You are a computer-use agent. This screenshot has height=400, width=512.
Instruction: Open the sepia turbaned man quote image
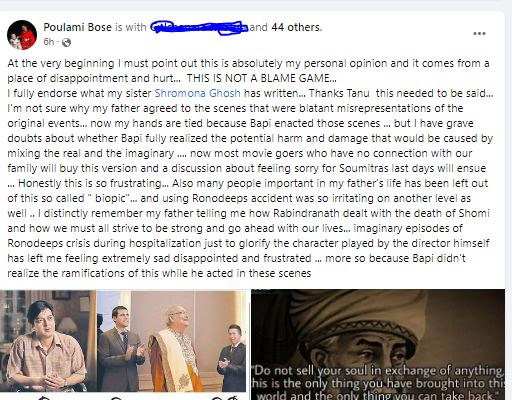378,345
